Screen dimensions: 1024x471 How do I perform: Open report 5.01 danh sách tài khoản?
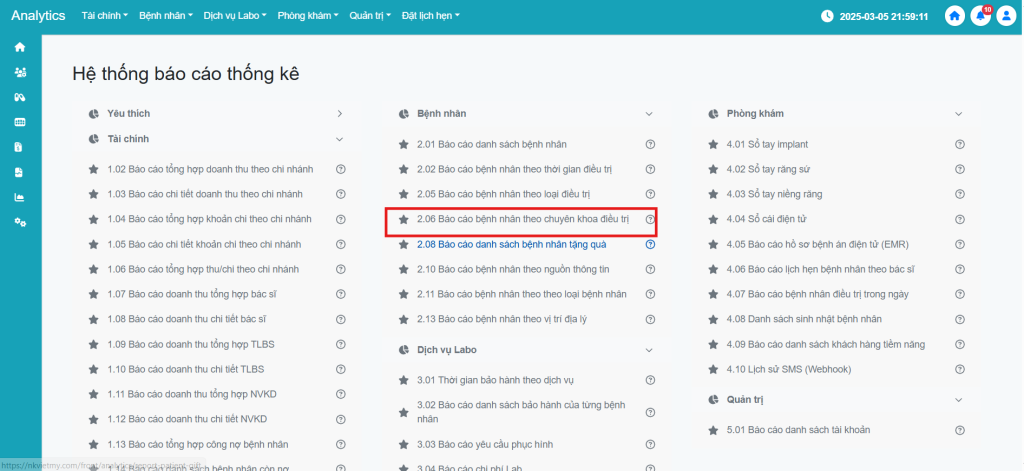798,430
